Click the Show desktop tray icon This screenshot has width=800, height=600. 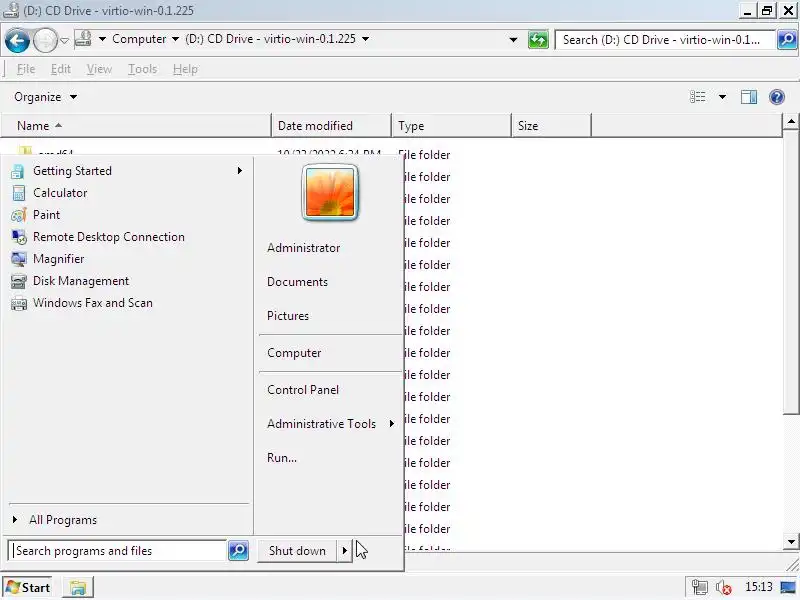click(x=788, y=588)
